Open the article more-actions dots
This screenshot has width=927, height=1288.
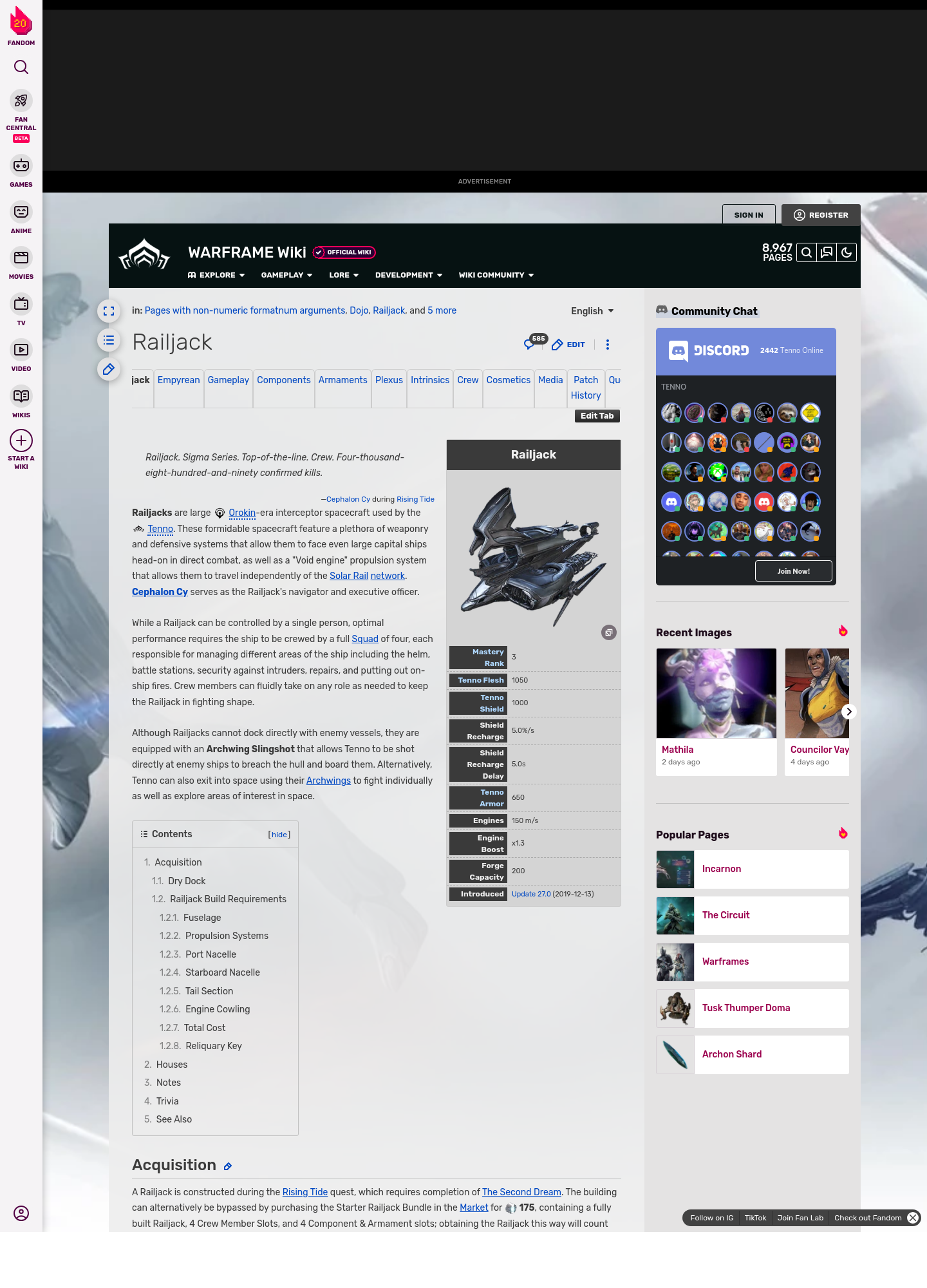pos(608,345)
